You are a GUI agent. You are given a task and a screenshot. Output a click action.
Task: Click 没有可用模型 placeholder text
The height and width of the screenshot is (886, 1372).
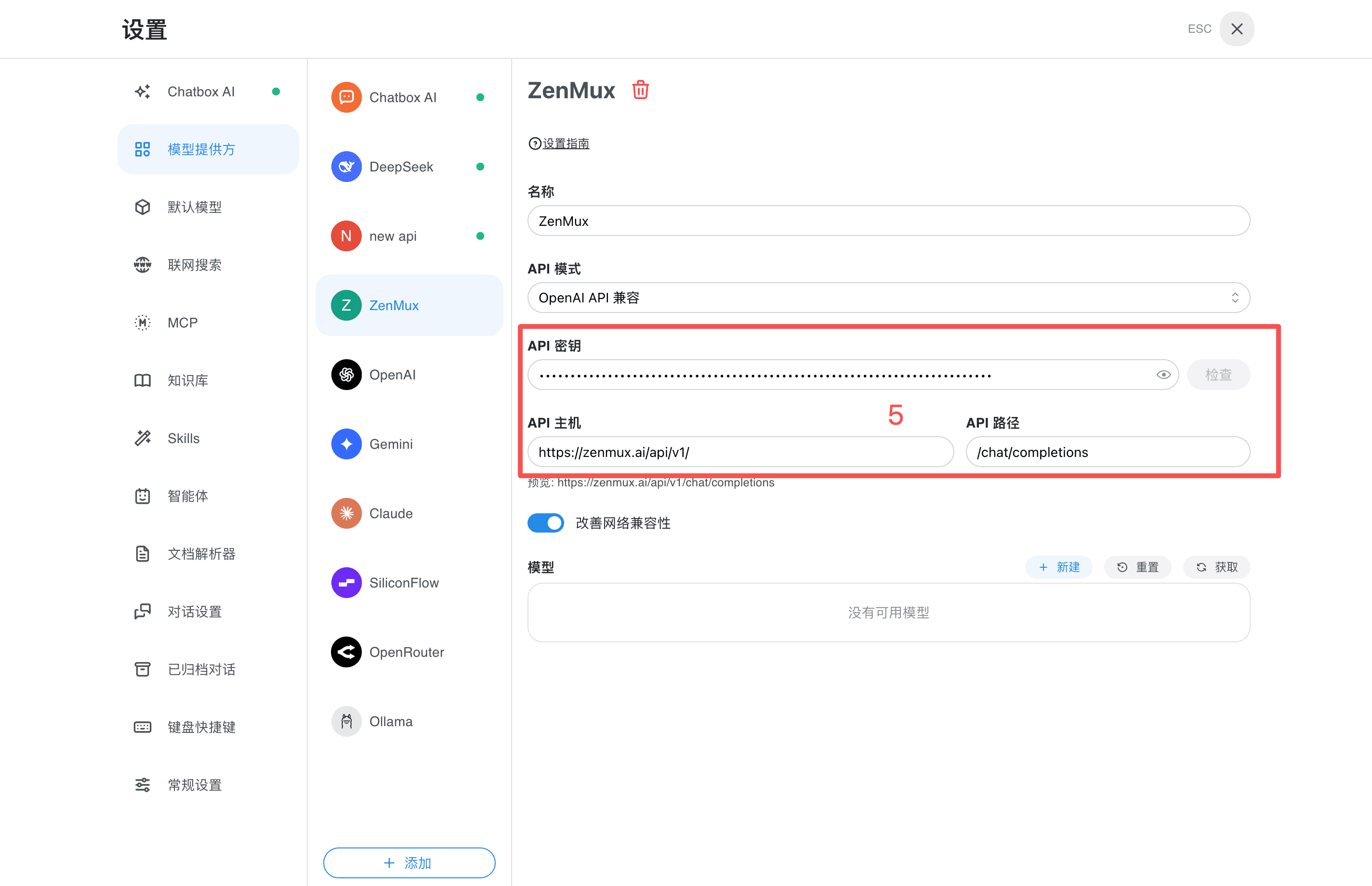coord(889,612)
